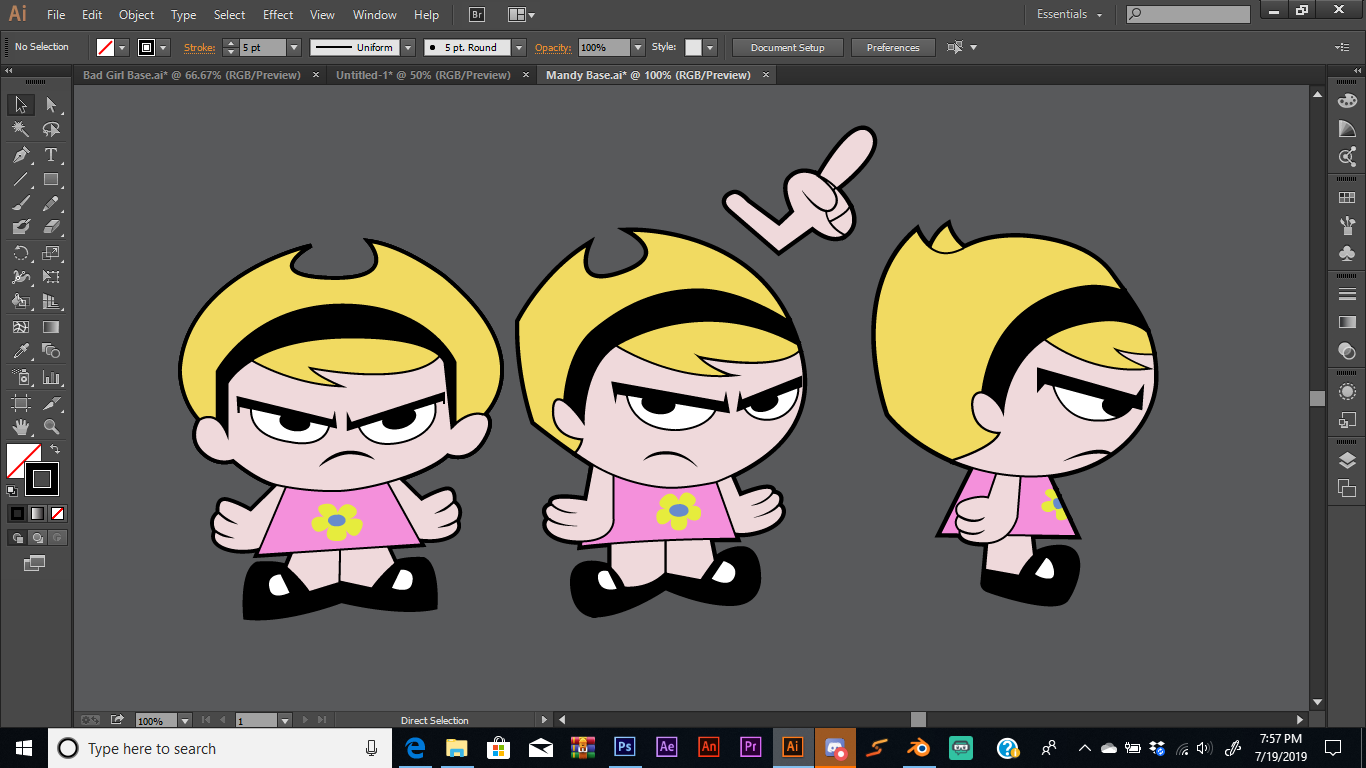Viewport: 1366px width, 768px height.
Task: Open the Arrange Documents dropdown
Action: pyautogui.click(x=521, y=15)
